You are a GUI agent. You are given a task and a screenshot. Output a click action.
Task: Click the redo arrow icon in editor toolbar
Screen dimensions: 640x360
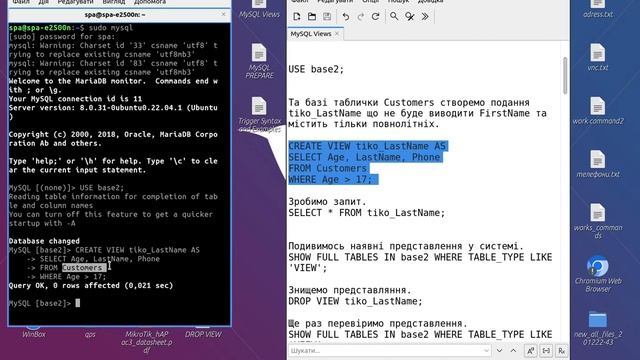coord(360,16)
